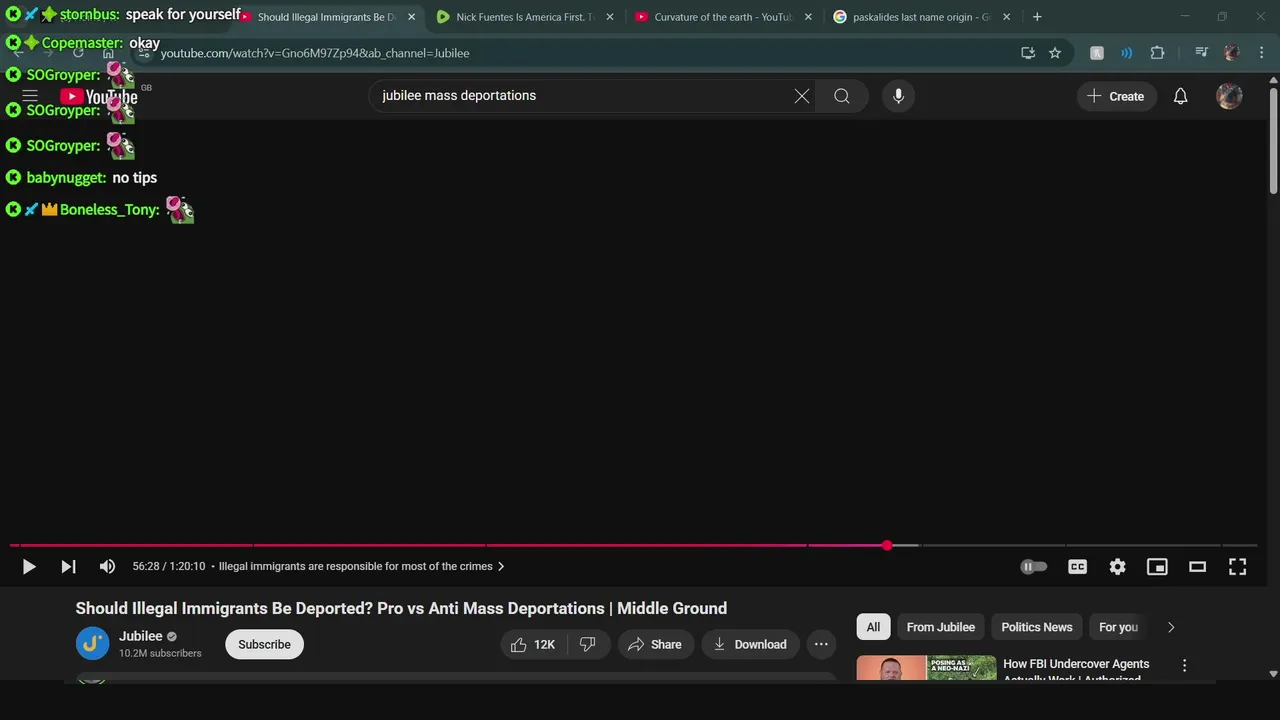Image resolution: width=1280 pixels, height=720 pixels.
Task: Skip to the next video
Action: (68, 567)
